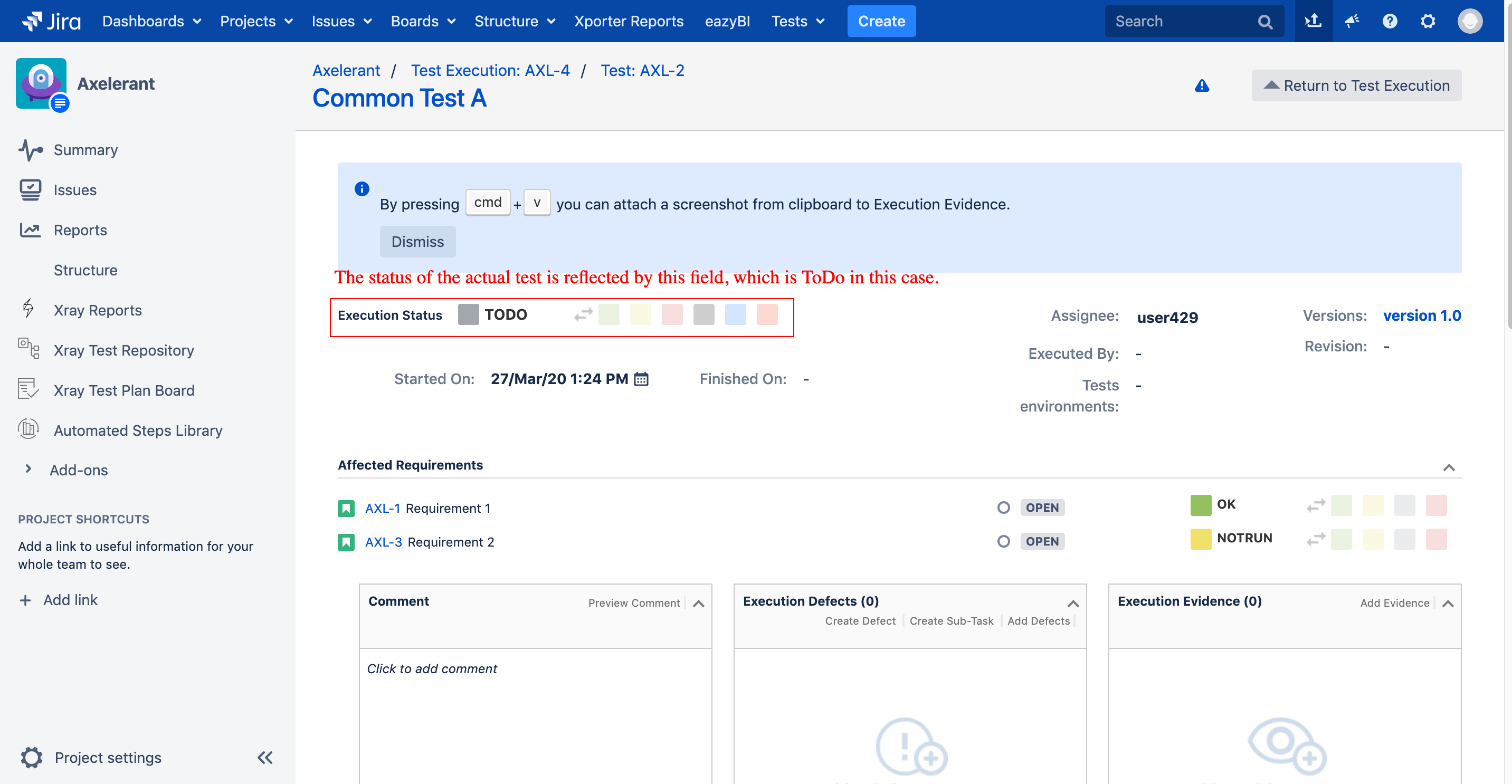The height and width of the screenshot is (784, 1512).
Task: Open the AXL-3 requirement link
Action: pyautogui.click(x=383, y=542)
